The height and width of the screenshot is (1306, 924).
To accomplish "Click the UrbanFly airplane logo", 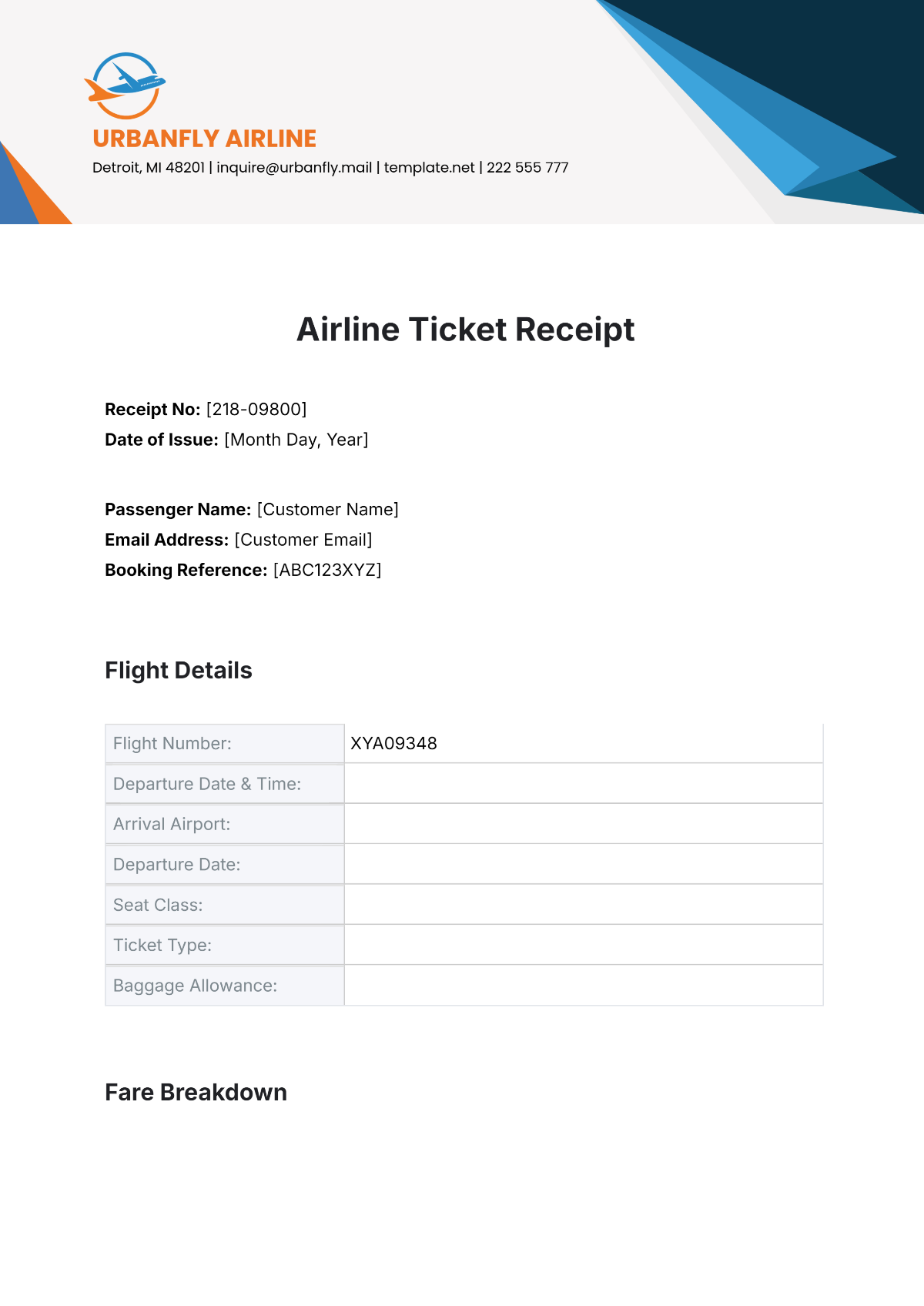I will coord(125,85).
